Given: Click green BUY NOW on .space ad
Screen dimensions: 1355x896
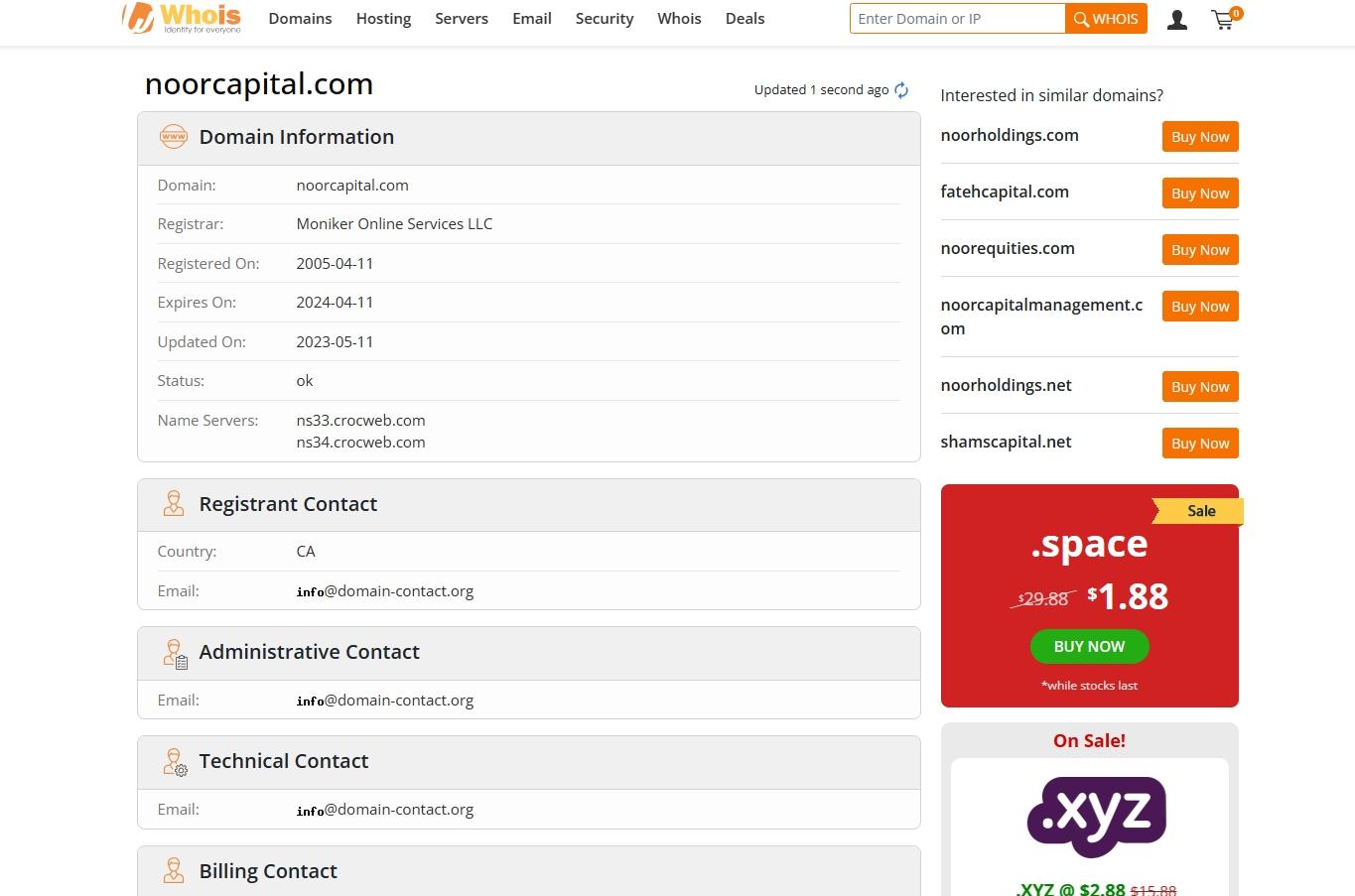Looking at the screenshot, I should (x=1089, y=647).
